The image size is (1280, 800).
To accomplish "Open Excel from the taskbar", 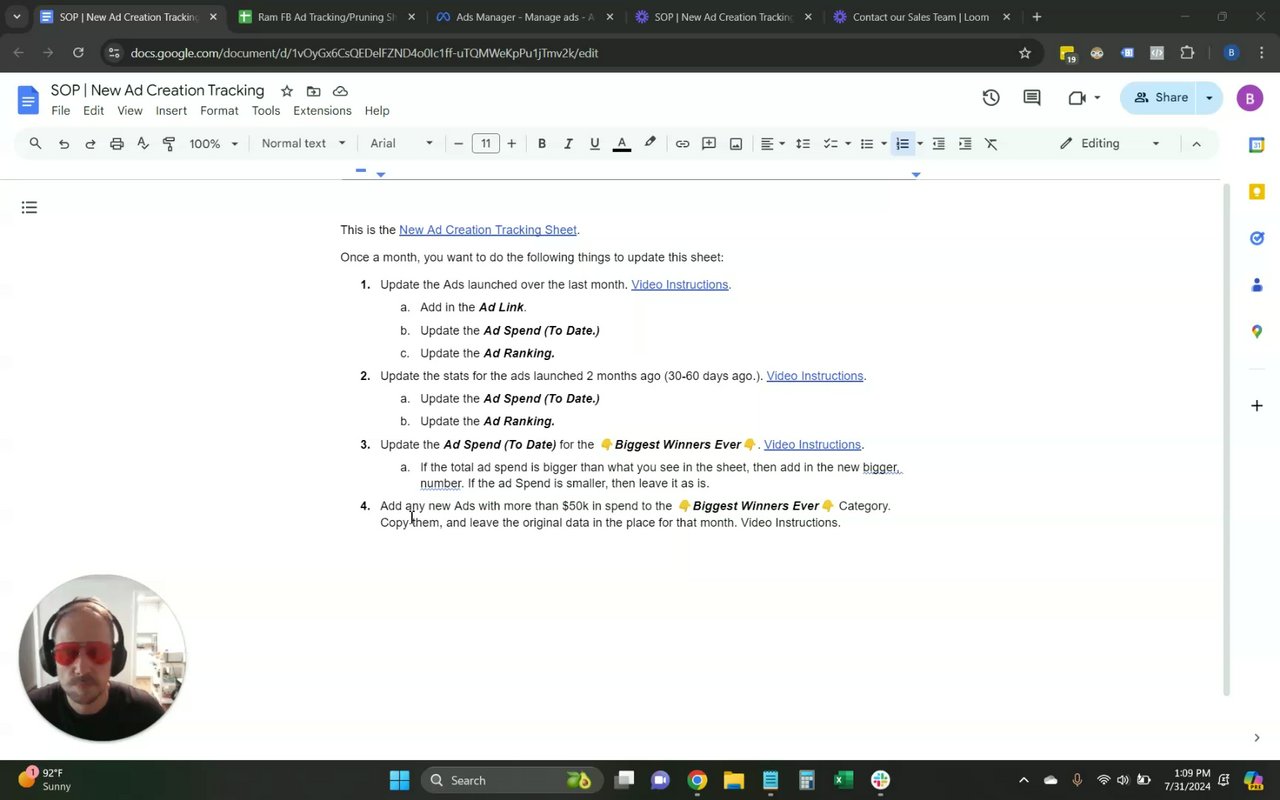I will (x=843, y=780).
